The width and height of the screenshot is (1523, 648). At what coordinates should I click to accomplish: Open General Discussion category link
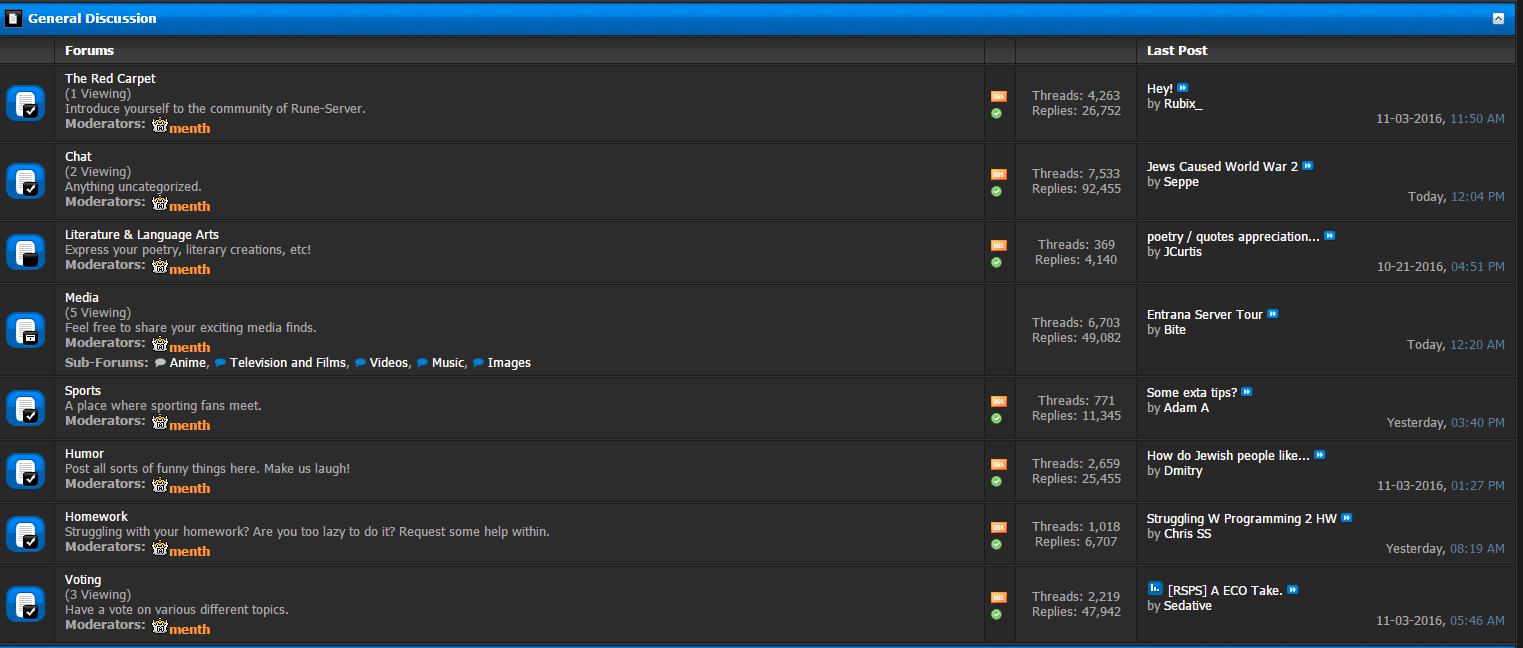pos(92,18)
